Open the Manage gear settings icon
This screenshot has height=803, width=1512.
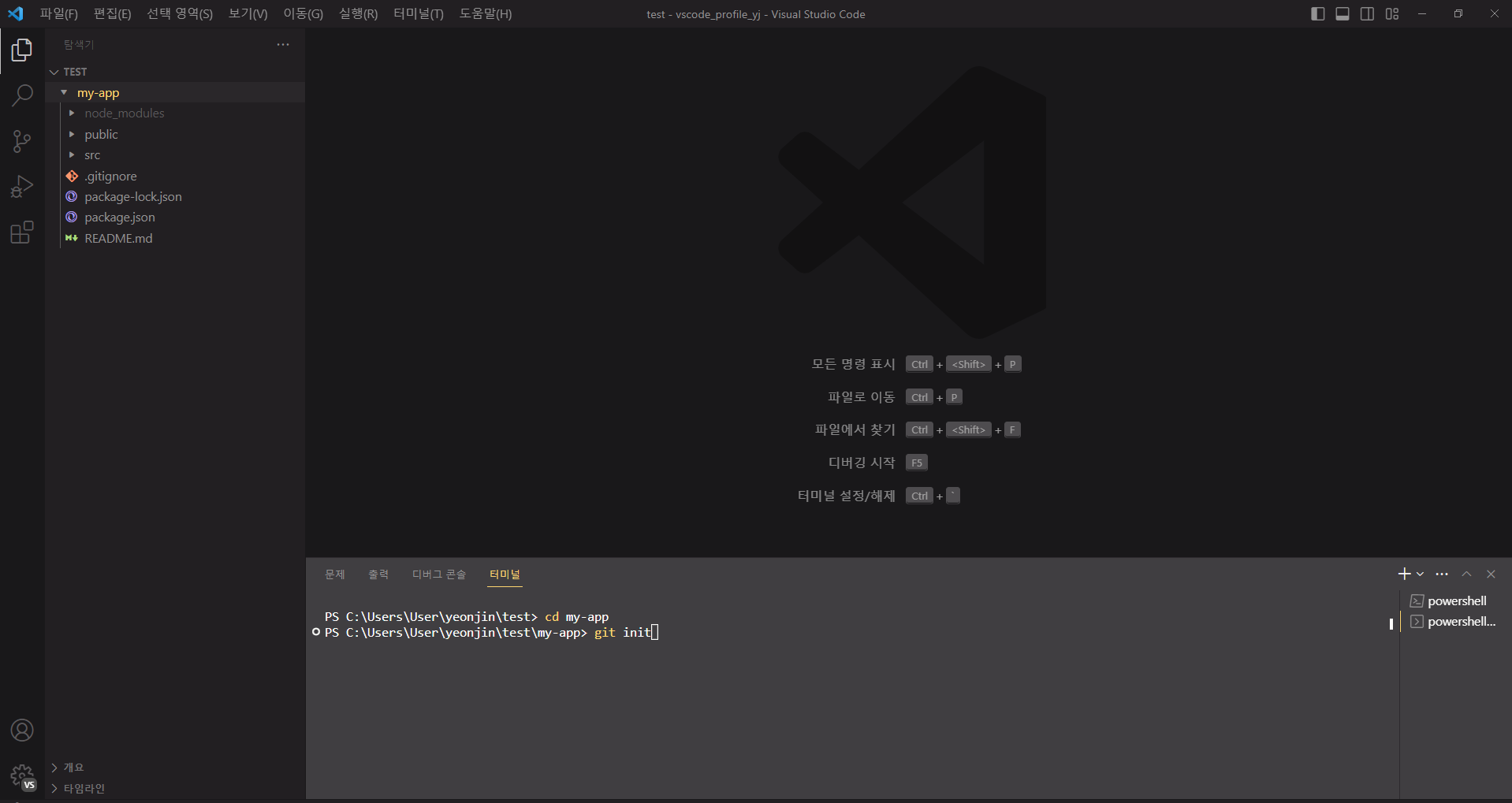point(22,776)
